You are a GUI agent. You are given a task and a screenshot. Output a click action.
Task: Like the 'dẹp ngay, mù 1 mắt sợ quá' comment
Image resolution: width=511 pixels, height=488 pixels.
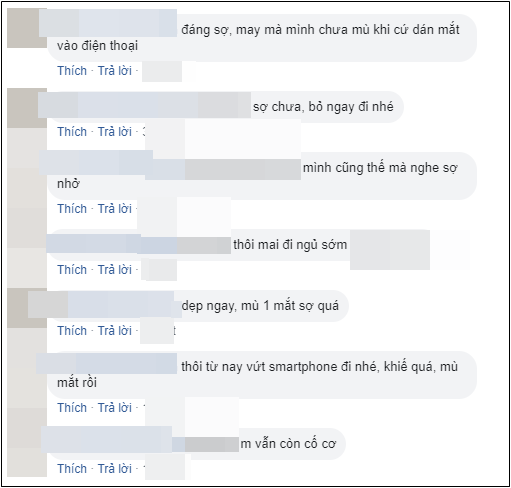click(x=72, y=331)
